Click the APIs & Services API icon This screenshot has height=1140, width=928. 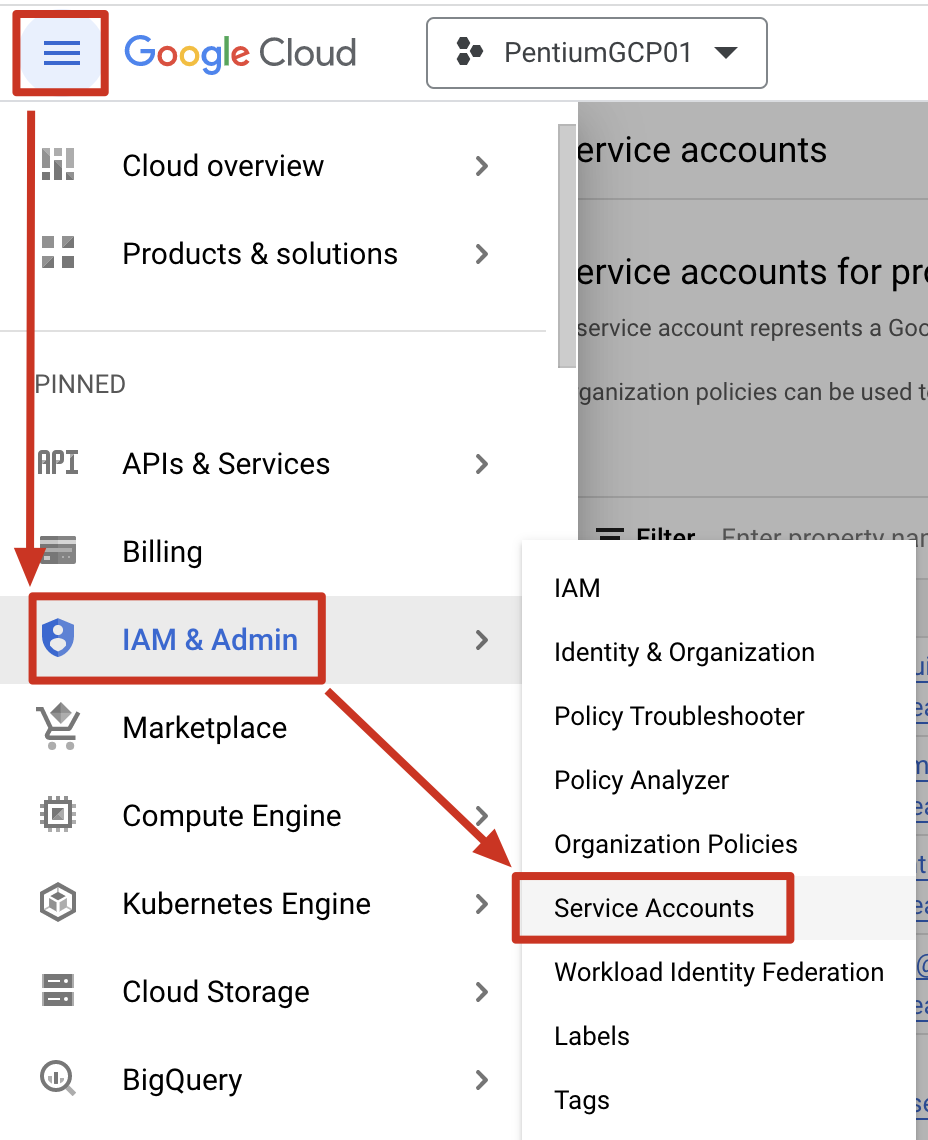(58, 463)
